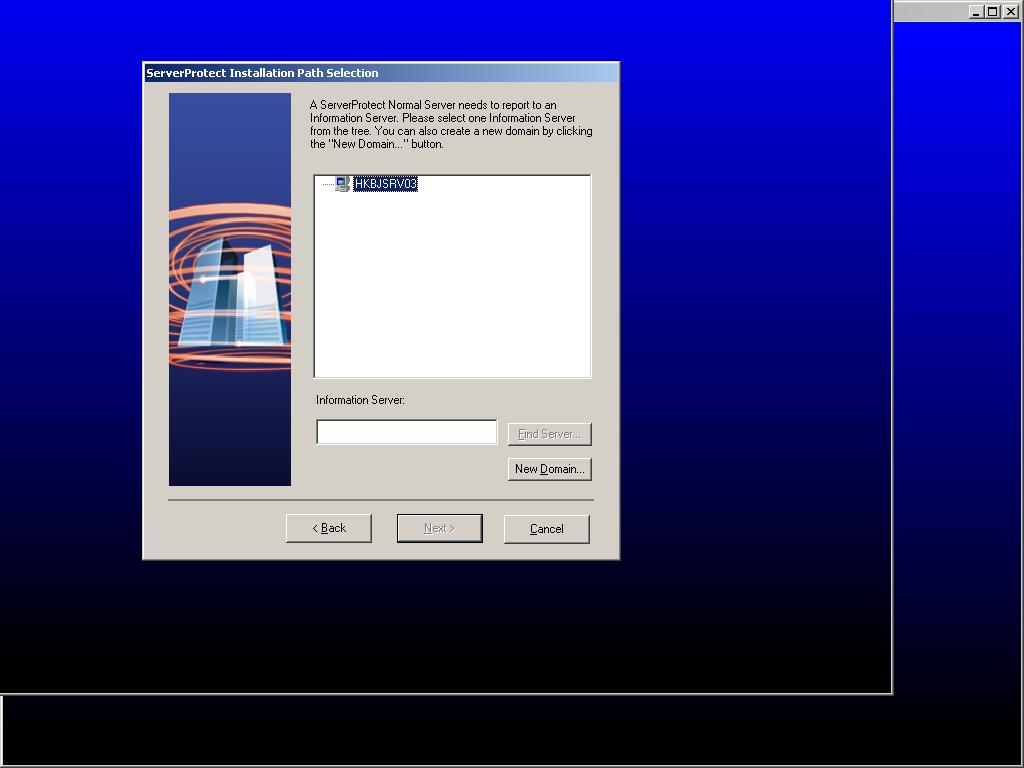This screenshot has width=1024, height=768.
Task: Click the Information Server instruction paragraph
Action: point(450,124)
